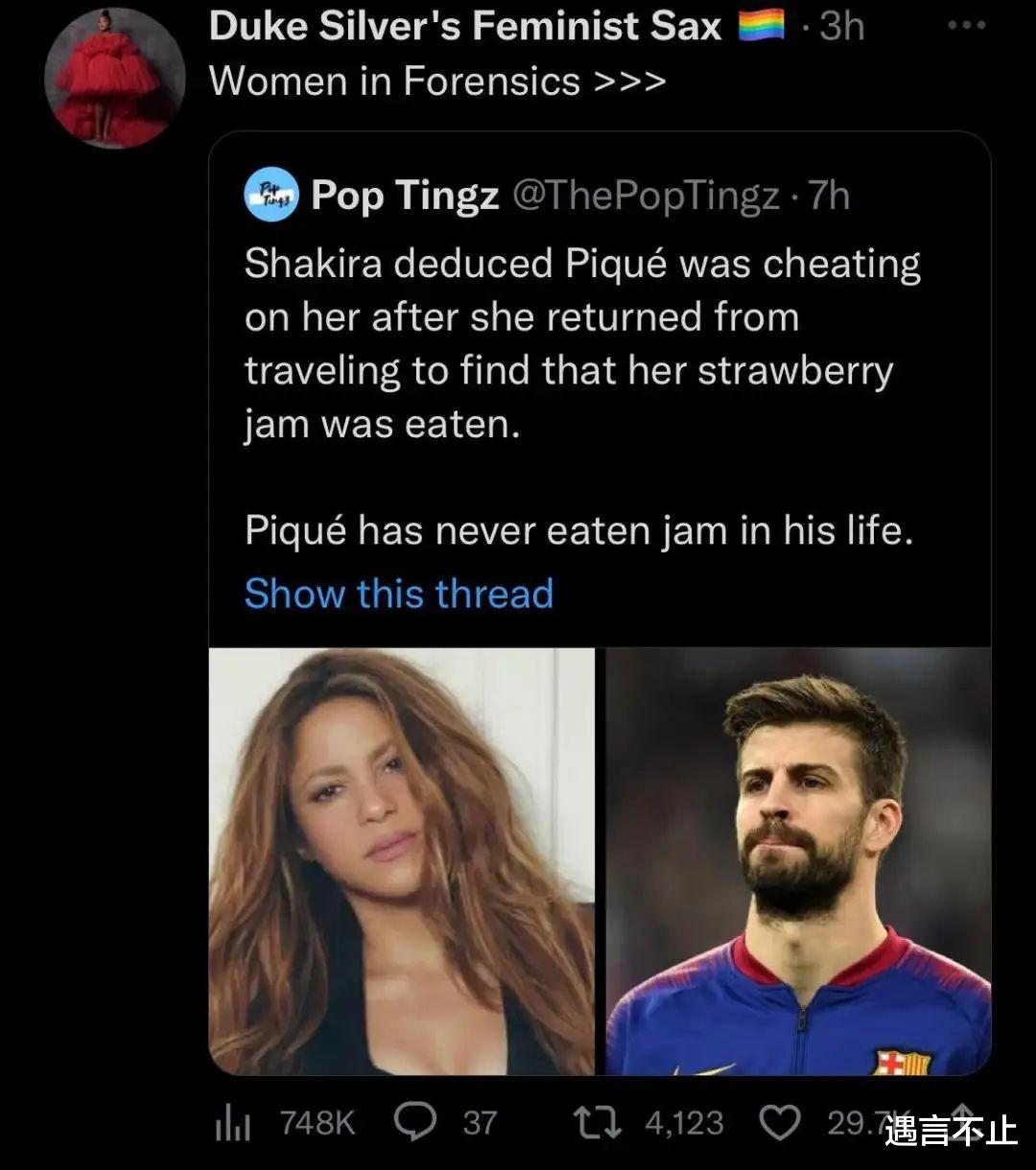Open the red dress profile avatar

tap(114, 79)
